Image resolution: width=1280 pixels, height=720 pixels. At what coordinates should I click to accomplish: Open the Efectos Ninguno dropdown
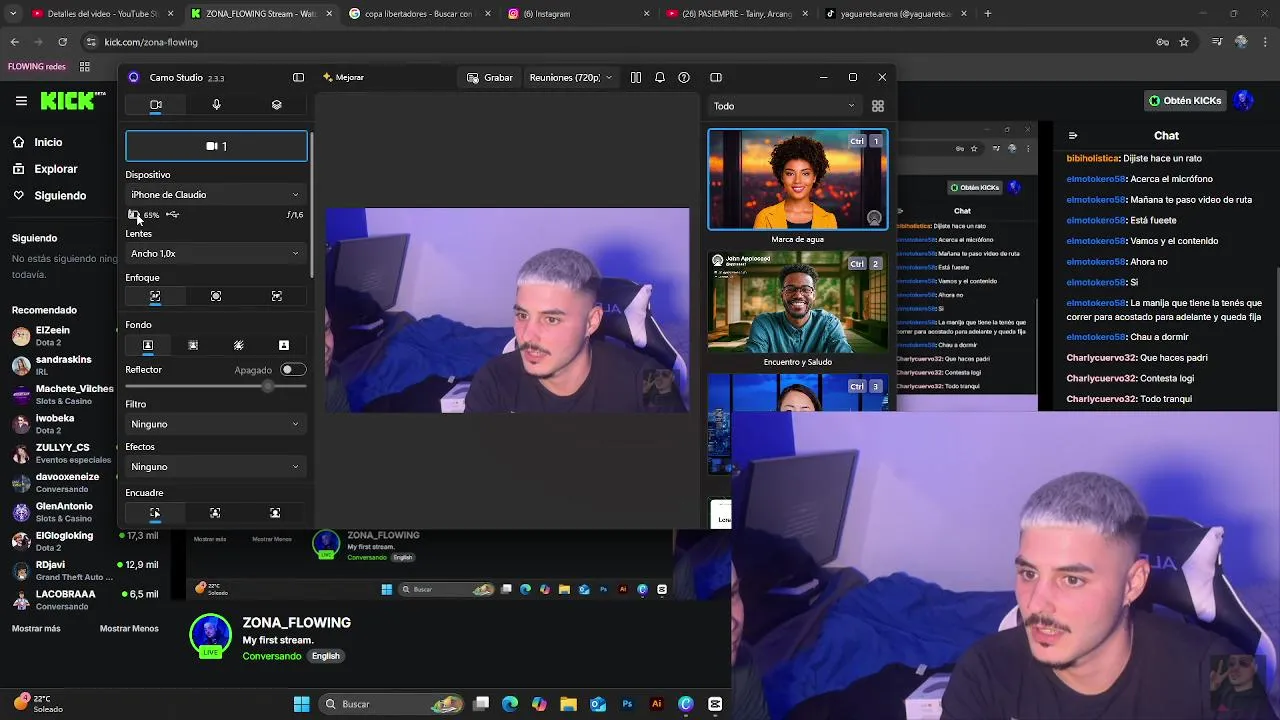215,467
